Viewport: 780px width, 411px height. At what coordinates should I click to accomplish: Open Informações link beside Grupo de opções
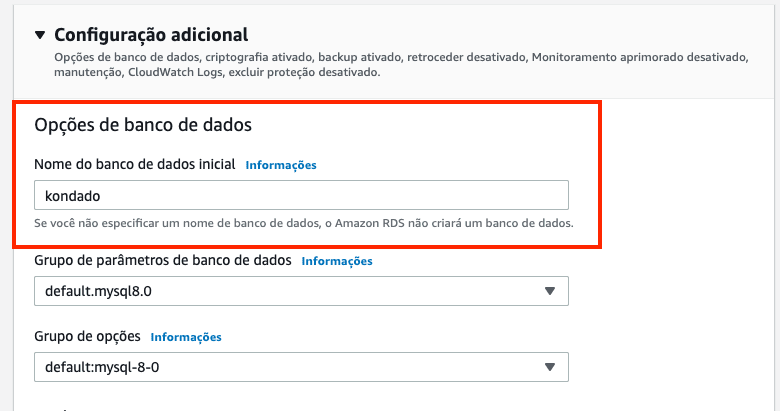186,337
